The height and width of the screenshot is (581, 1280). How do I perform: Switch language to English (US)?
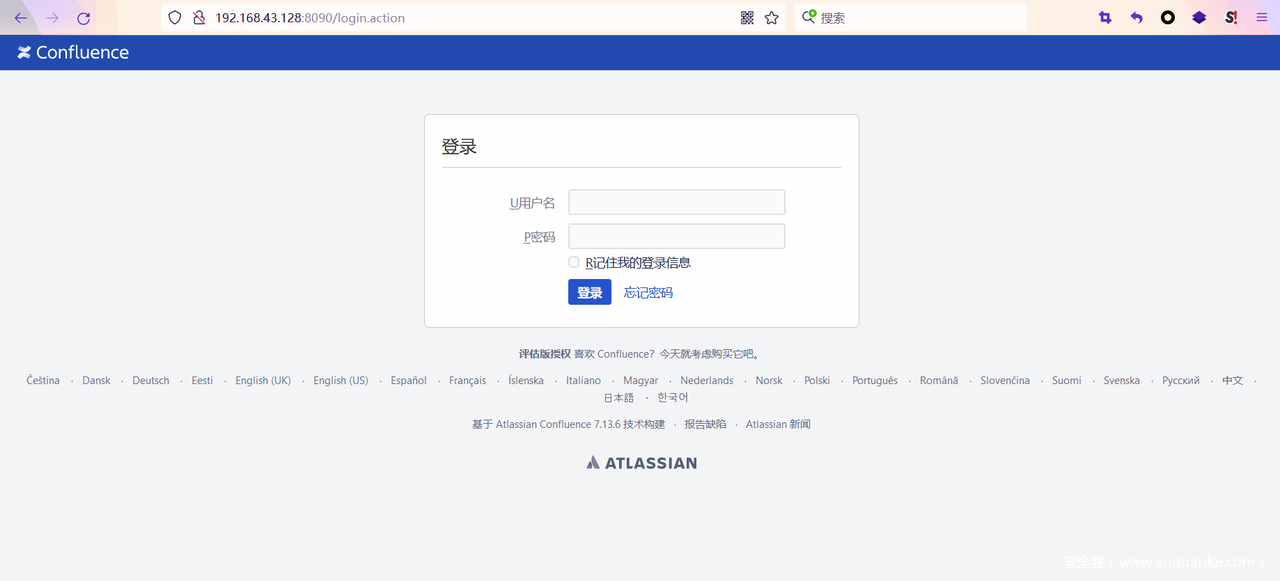(x=341, y=381)
